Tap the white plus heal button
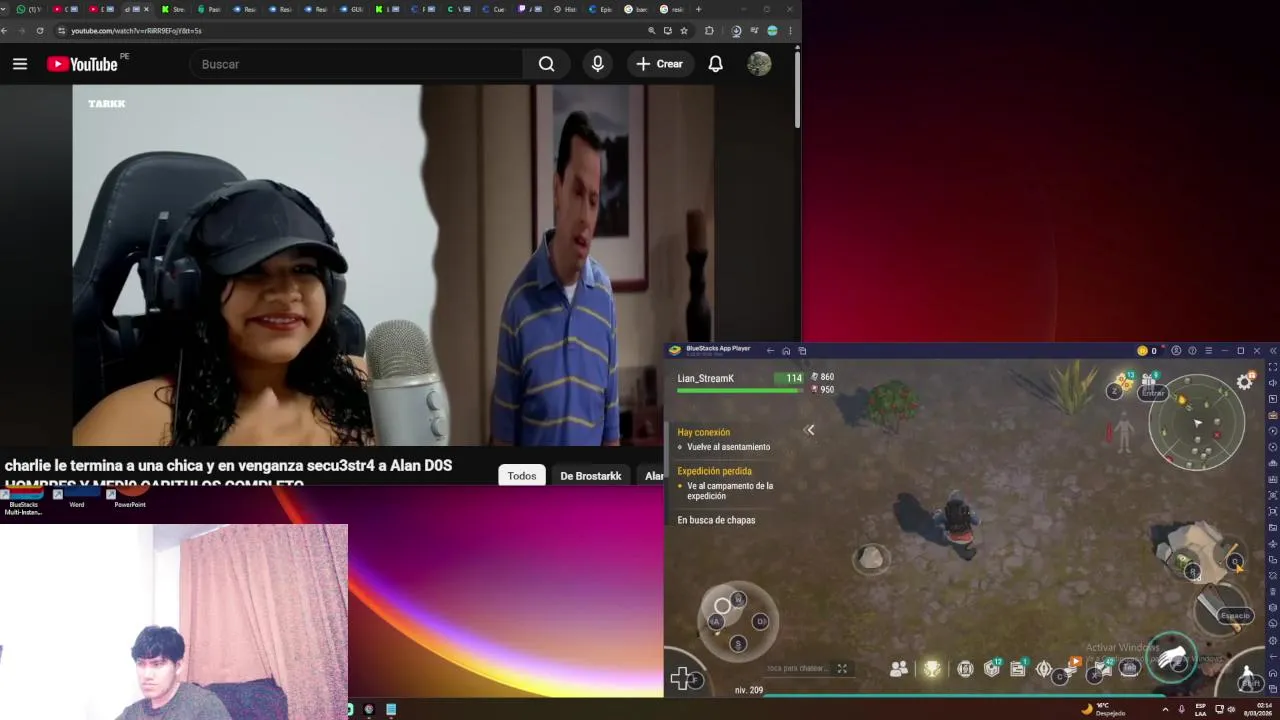The height and width of the screenshot is (720, 1280). (x=680, y=679)
